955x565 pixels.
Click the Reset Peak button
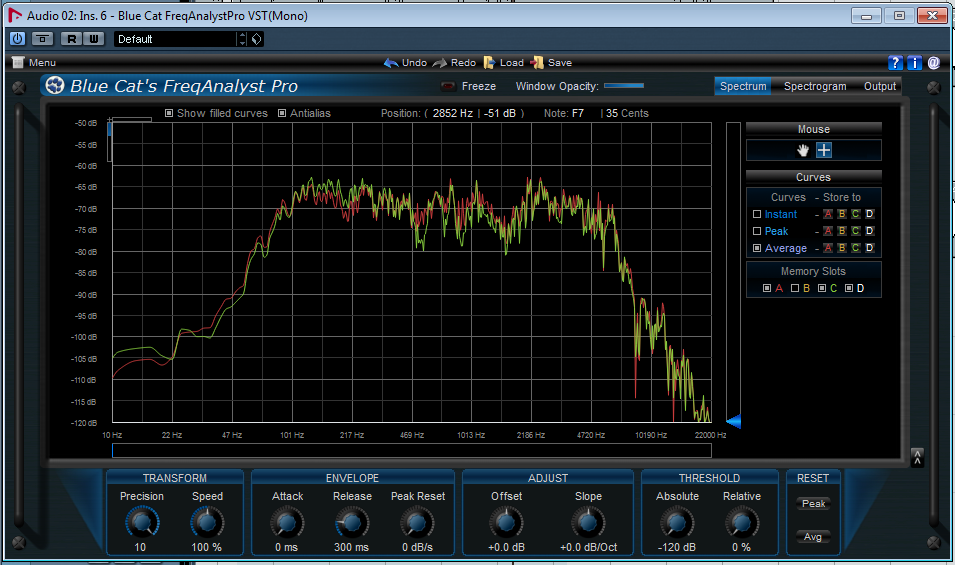[x=813, y=504]
